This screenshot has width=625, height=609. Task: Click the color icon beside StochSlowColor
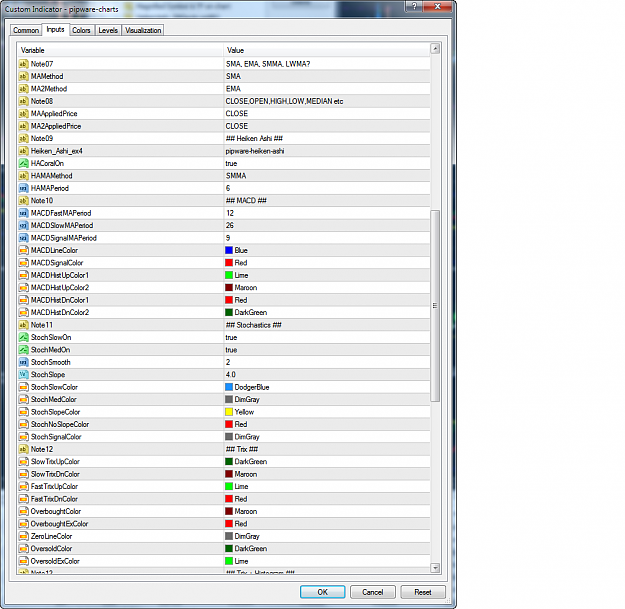pyautogui.click(x=24, y=387)
